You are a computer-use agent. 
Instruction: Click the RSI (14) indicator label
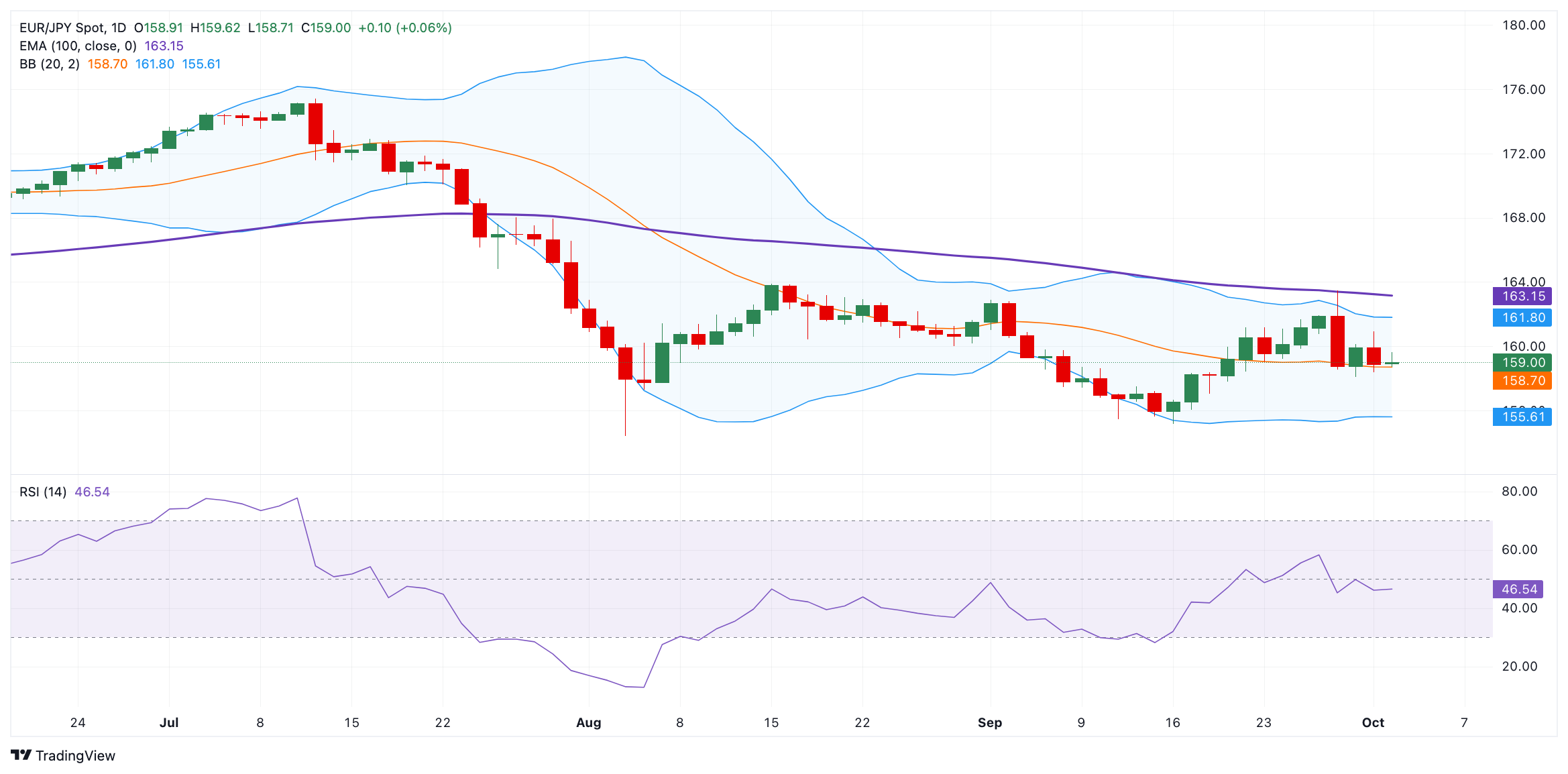43,492
